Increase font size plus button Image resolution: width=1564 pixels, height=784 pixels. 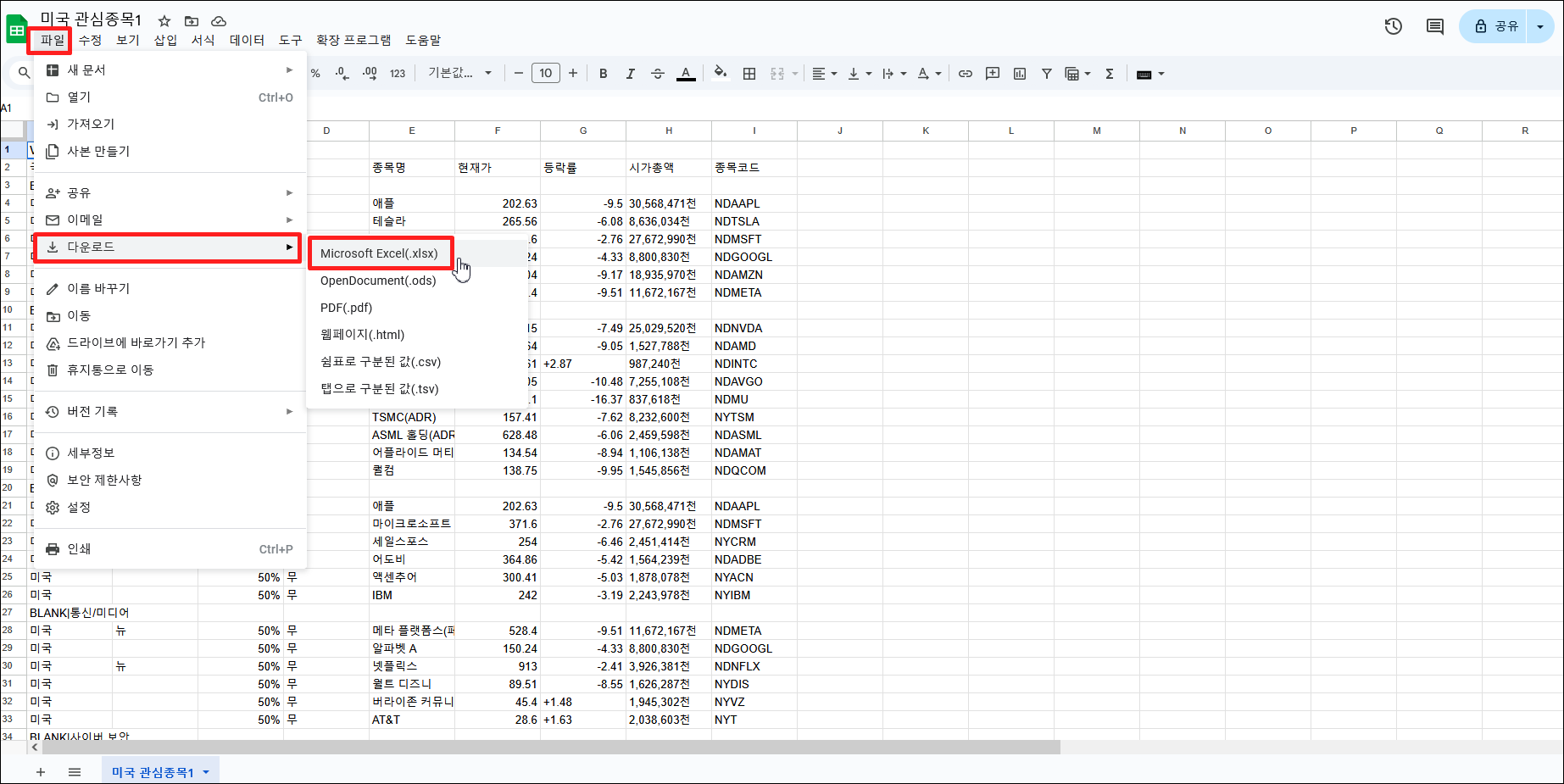tap(573, 74)
